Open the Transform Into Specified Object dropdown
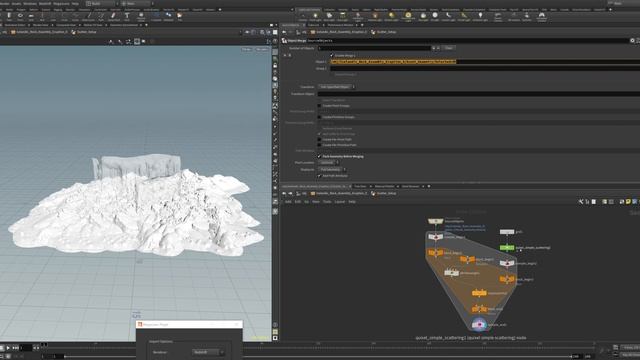 pos(337,87)
